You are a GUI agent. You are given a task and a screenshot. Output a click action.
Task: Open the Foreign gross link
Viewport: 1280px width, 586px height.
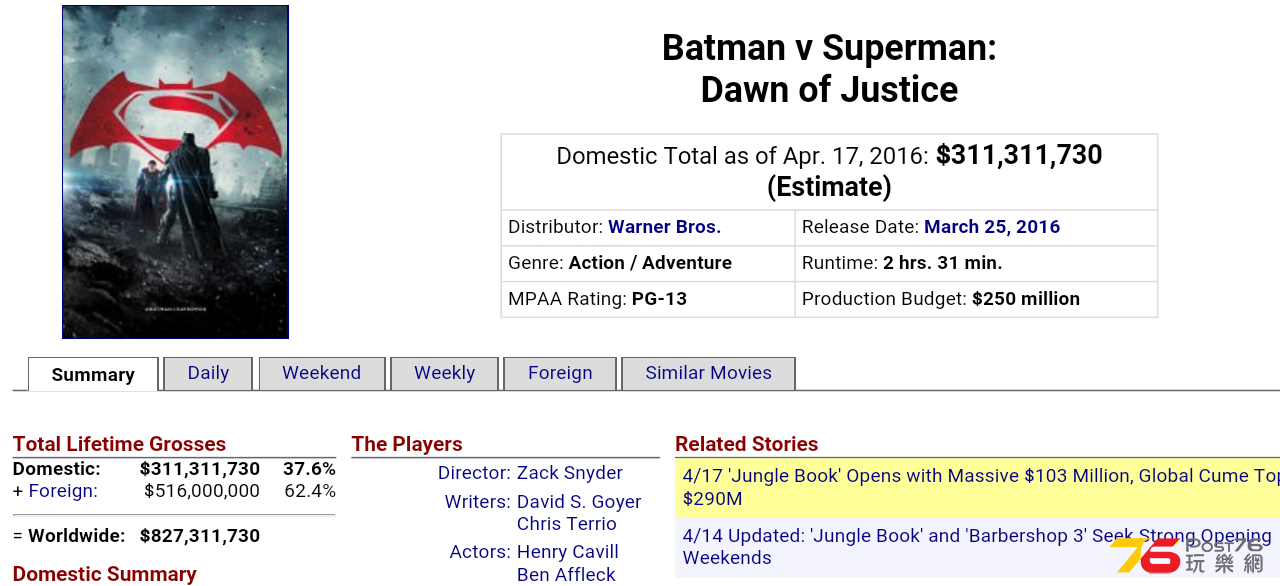tap(63, 491)
